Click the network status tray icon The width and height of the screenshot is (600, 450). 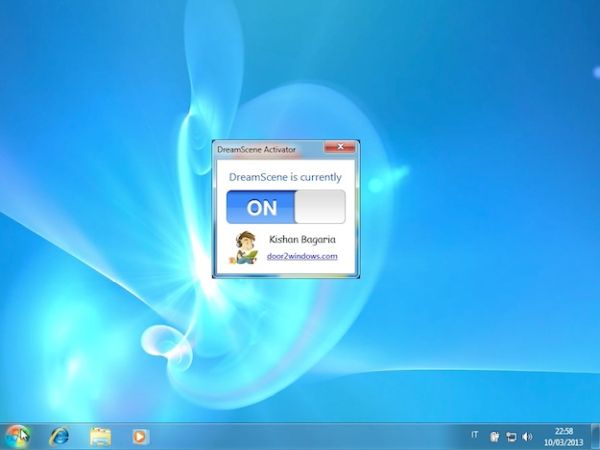[511, 436]
